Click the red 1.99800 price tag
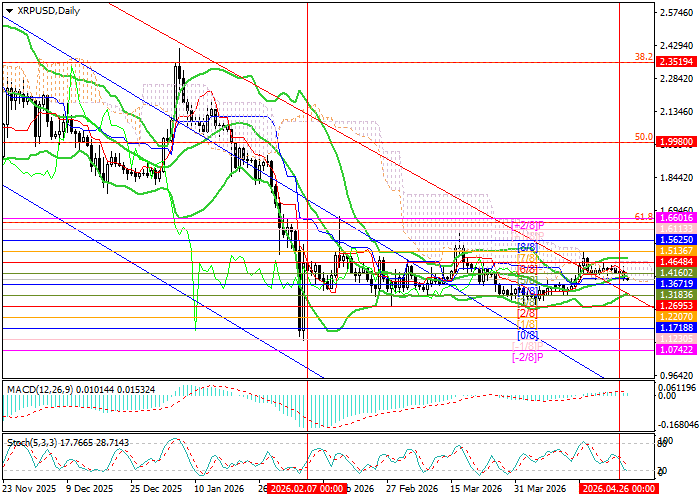The image size is (700, 500). click(676, 142)
